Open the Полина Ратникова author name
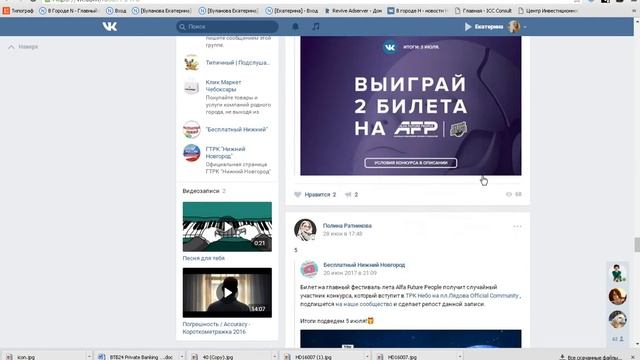Screen dimensions: 640x360 pyautogui.click(x=347, y=226)
